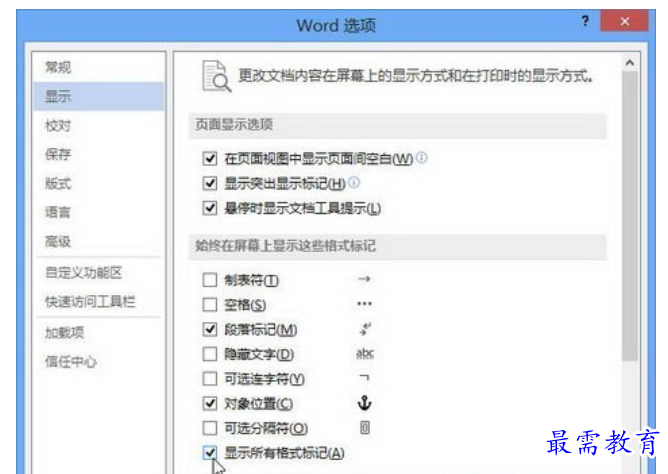Click the optional break symbol
The height and width of the screenshot is (474, 668).
tap(365, 427)
